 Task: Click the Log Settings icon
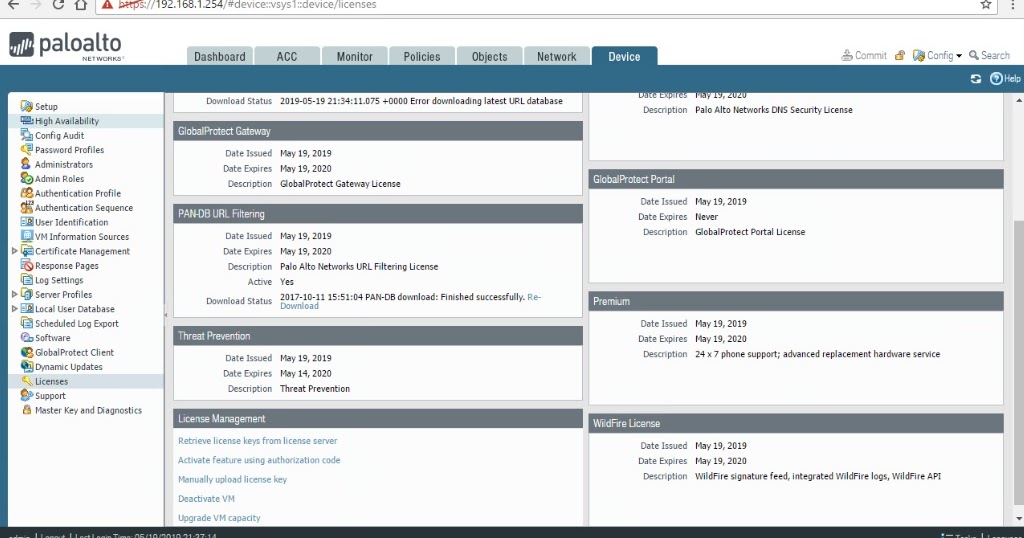point(27,279)
